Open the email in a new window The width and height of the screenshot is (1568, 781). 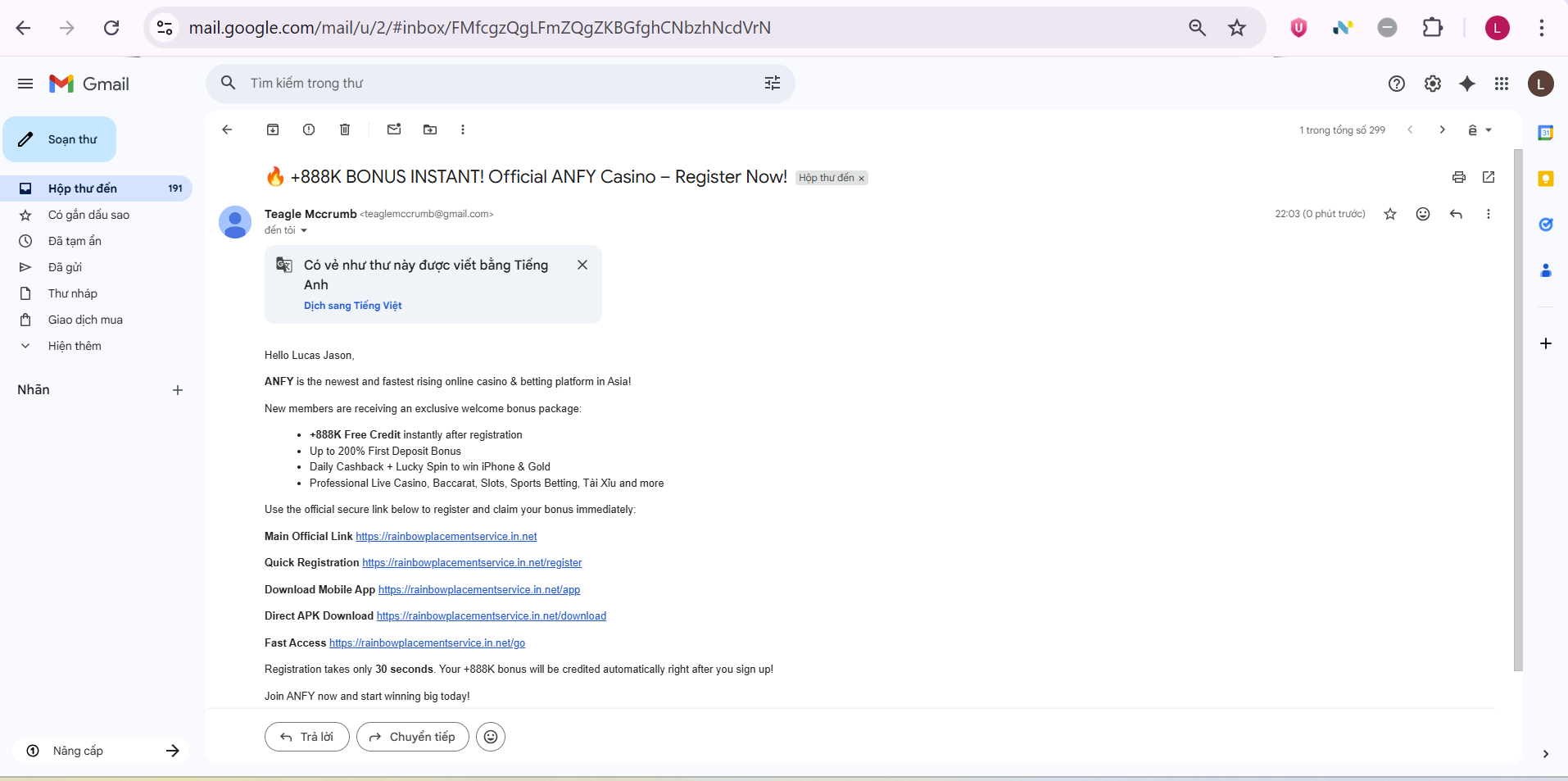click(x=1489, y=177)
